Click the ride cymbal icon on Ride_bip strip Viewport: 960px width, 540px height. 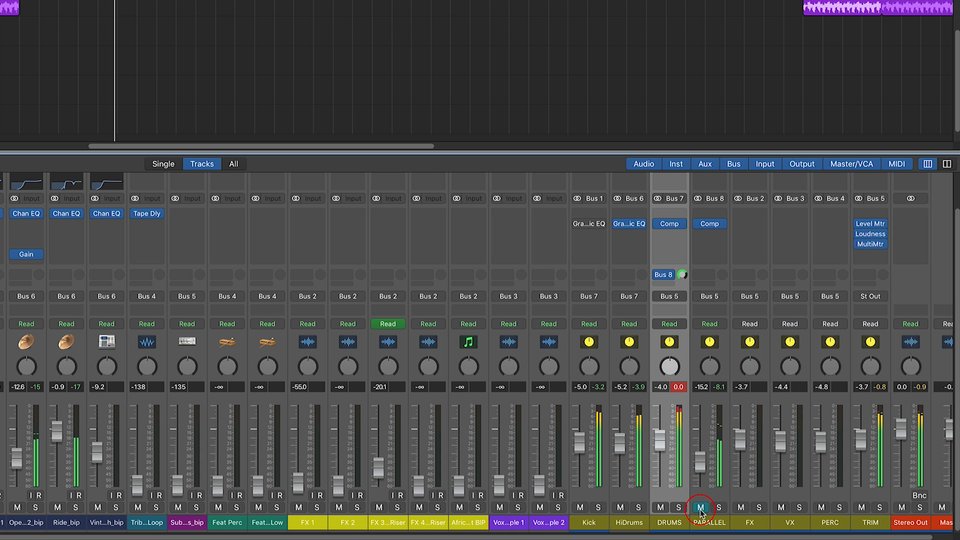[x=66, y=342]
